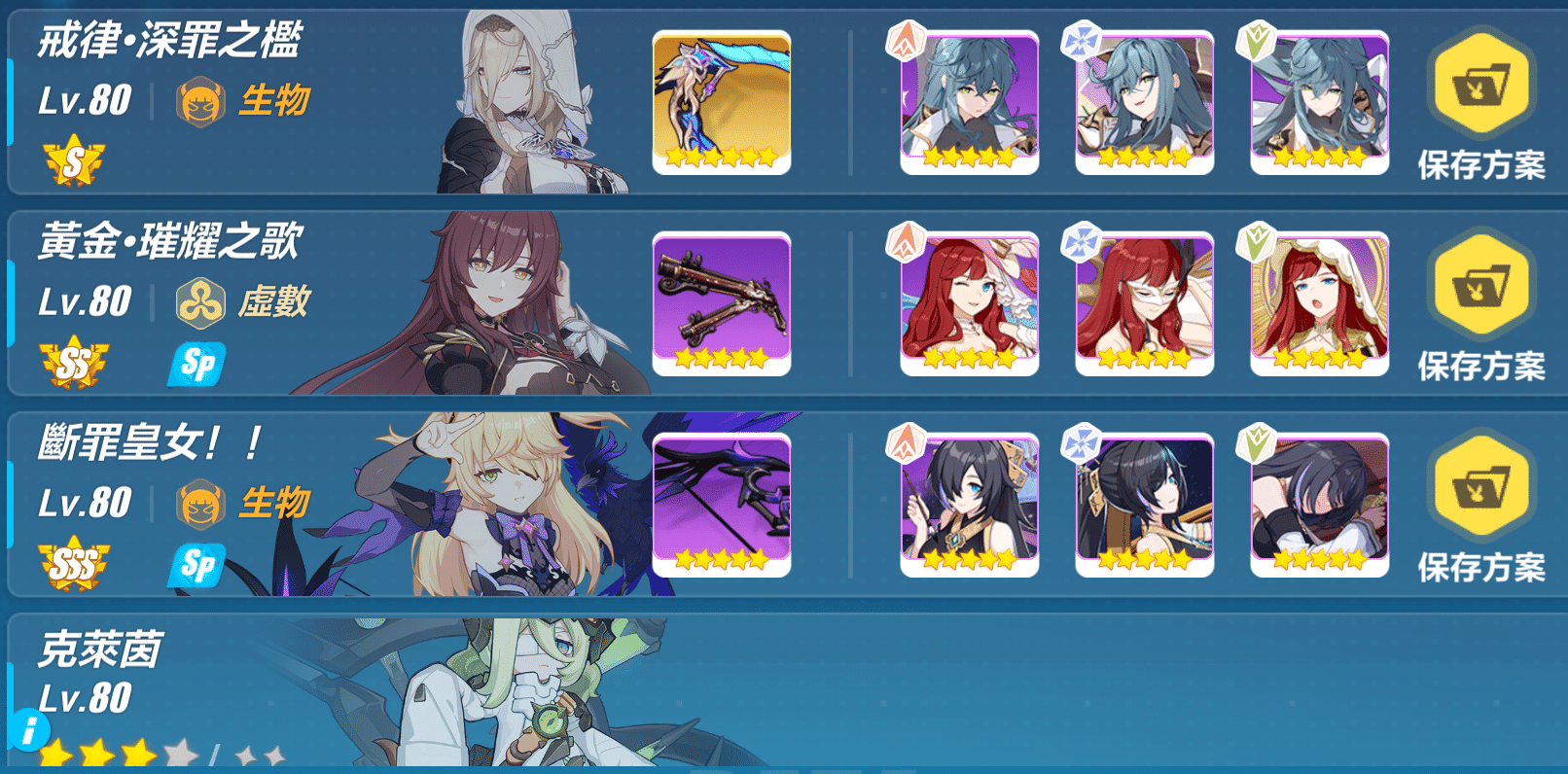Screen dimensions: 1568x774
Task: Tap the SS rank badge of 黃金·璀耀之歌
Action: point(74,364)
